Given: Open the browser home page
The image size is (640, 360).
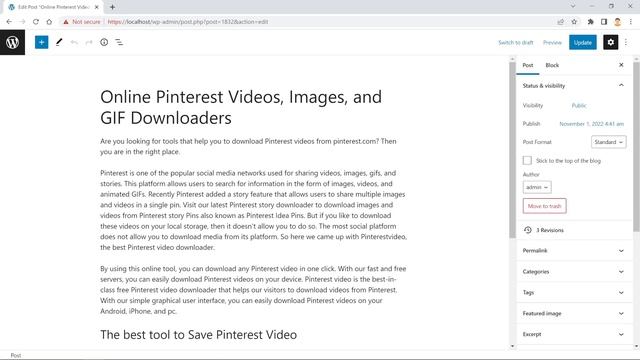Looking at the screenshot, I should (x=49, y=22).
